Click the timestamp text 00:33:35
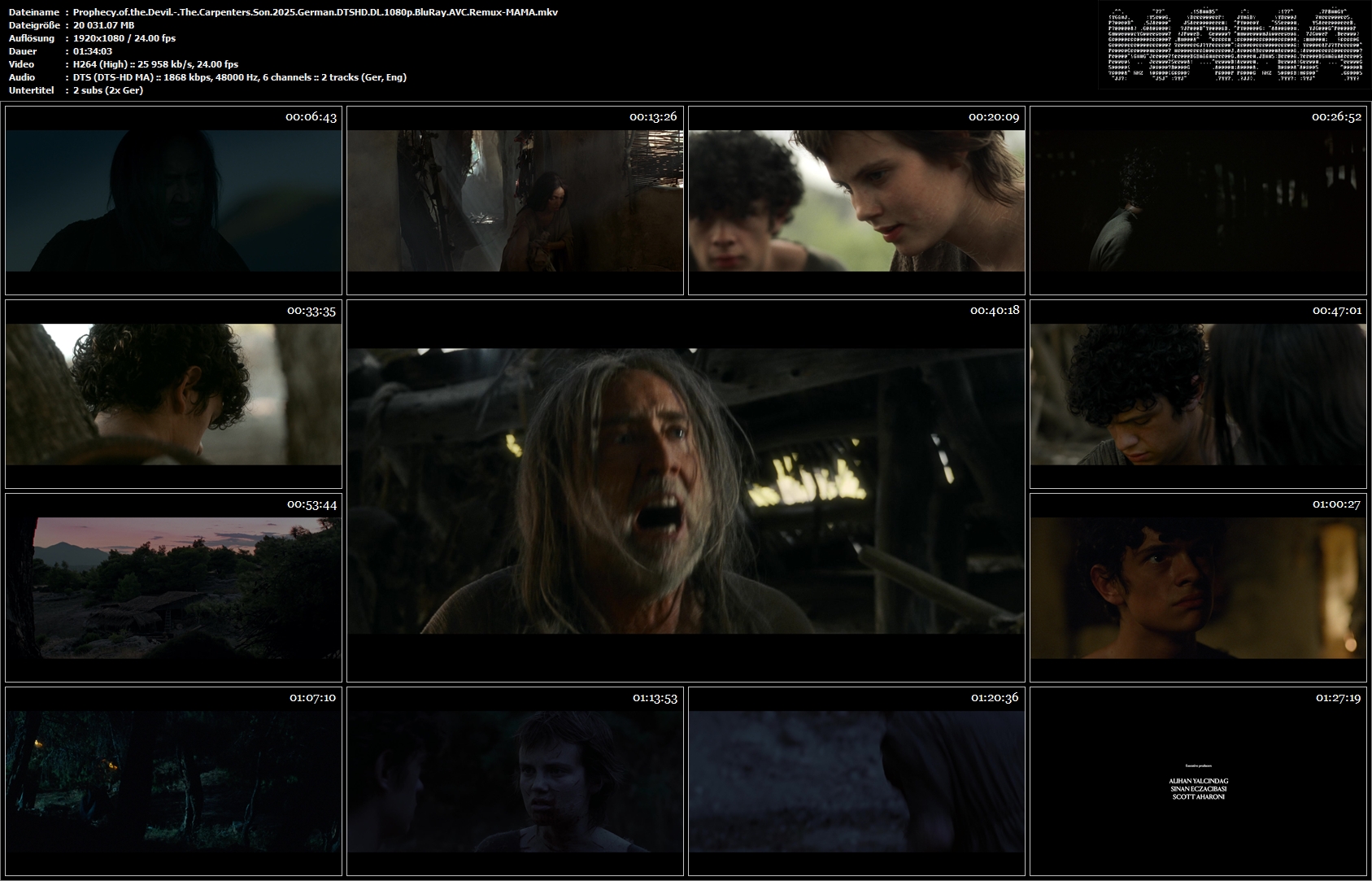Screen dimensions: 1372x881 point(311,311)
